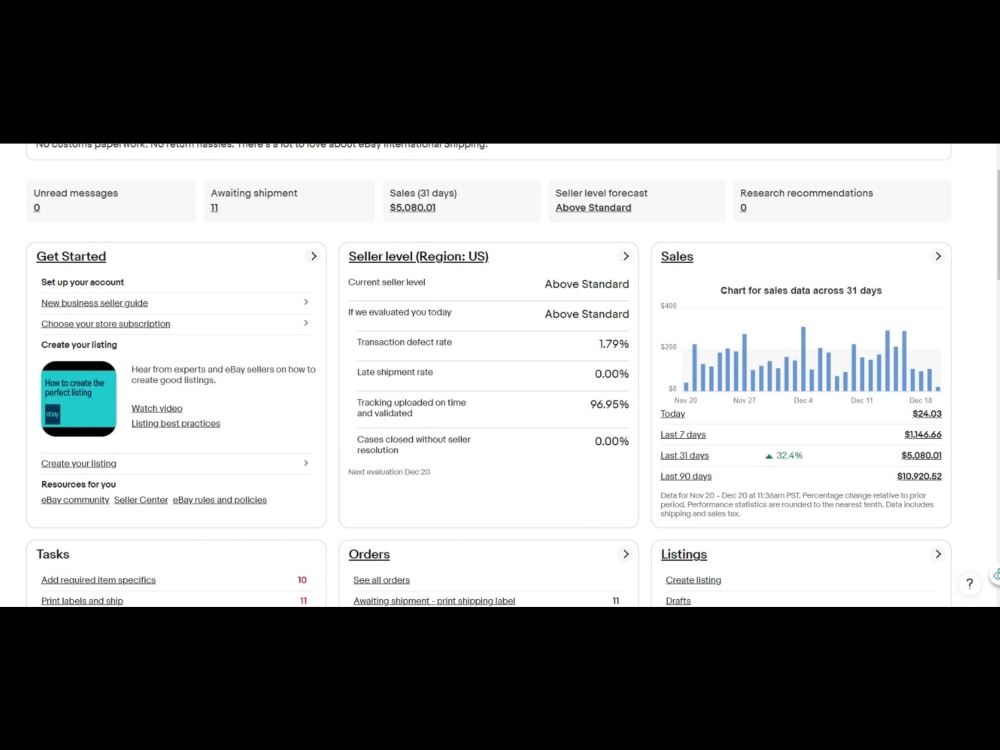Click the $24.03 Today amount
The image size is (1000, 750).
927,414
